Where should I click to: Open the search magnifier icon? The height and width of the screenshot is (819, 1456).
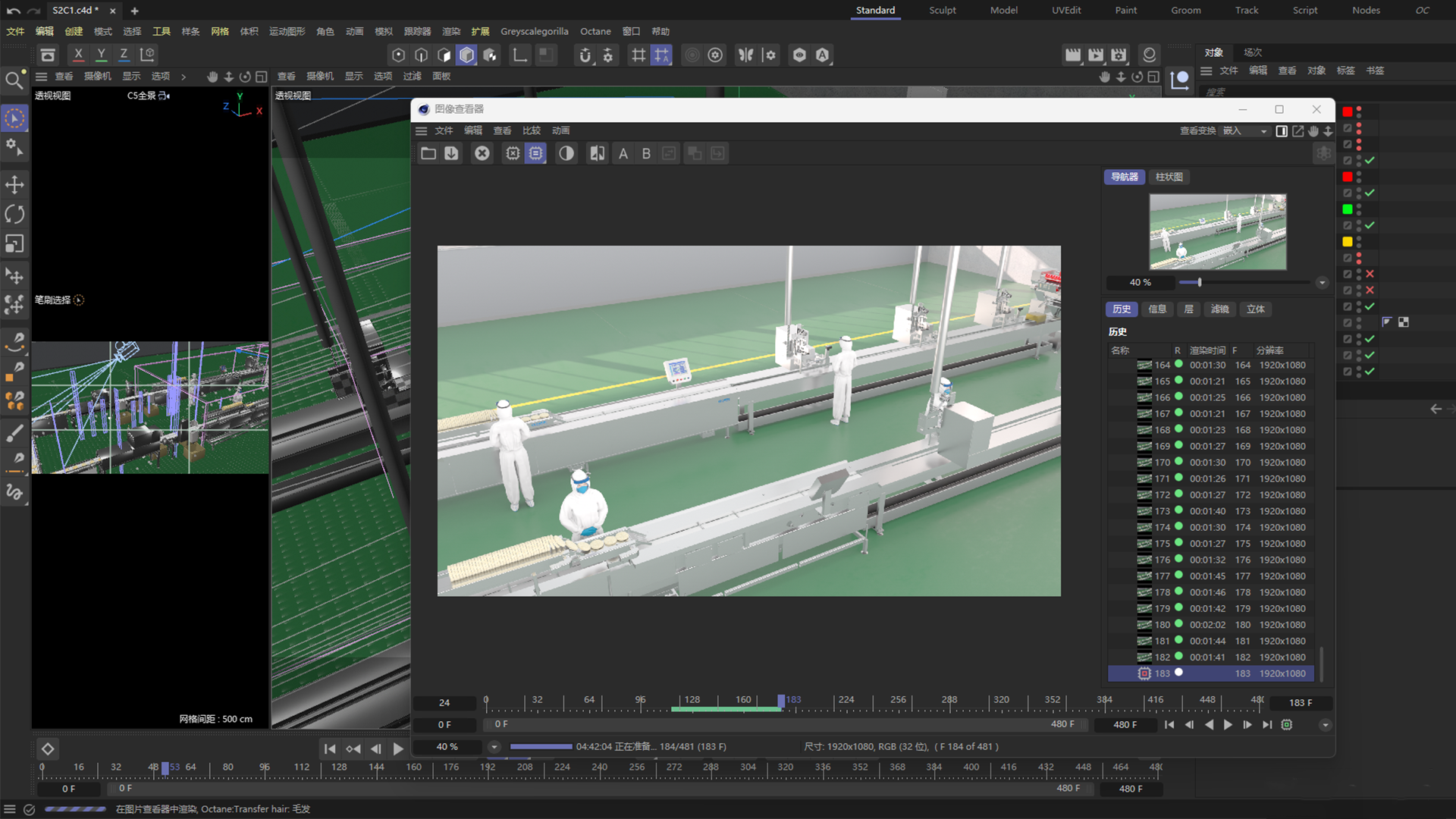pyautogui.click(x=14, y=80)
